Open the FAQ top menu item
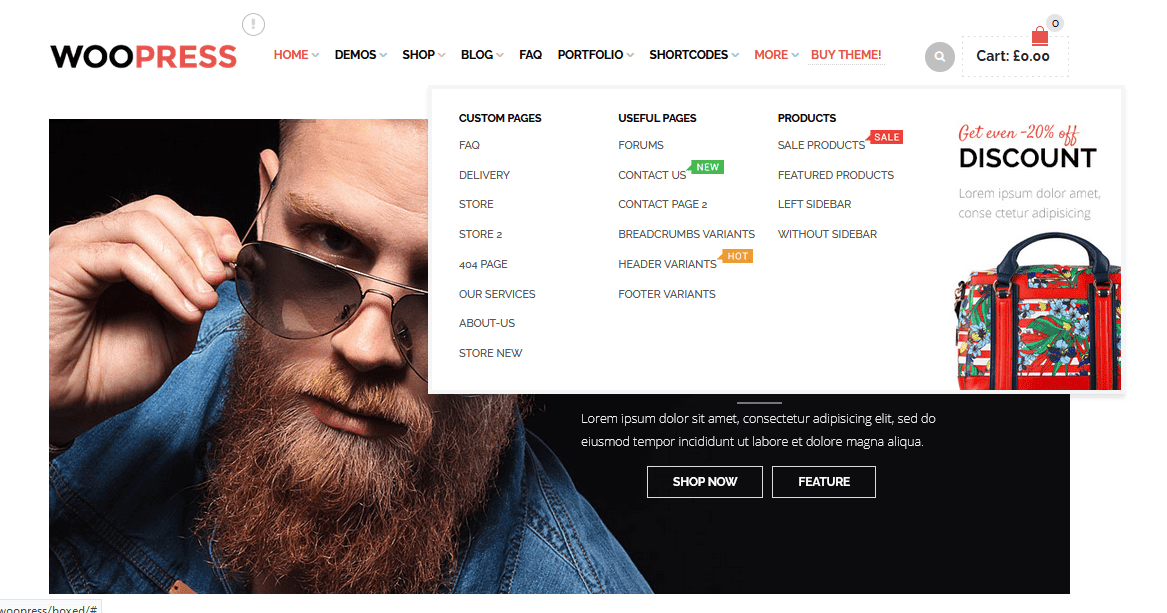This screenshot has width=1167, height=613. 531,55
